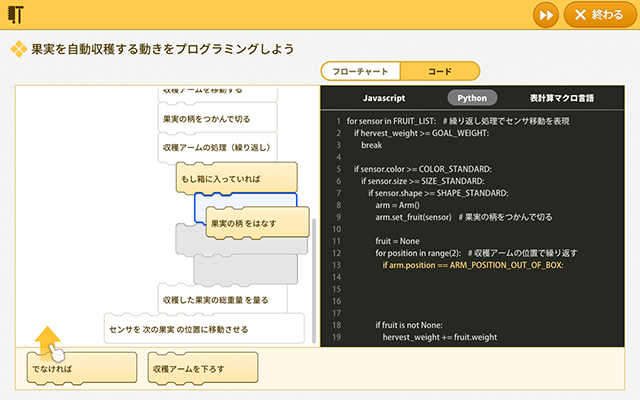This screenshot has height=400, width=640.
Task: Click the diamond icon beside the title
Action: tap(19, 47)
